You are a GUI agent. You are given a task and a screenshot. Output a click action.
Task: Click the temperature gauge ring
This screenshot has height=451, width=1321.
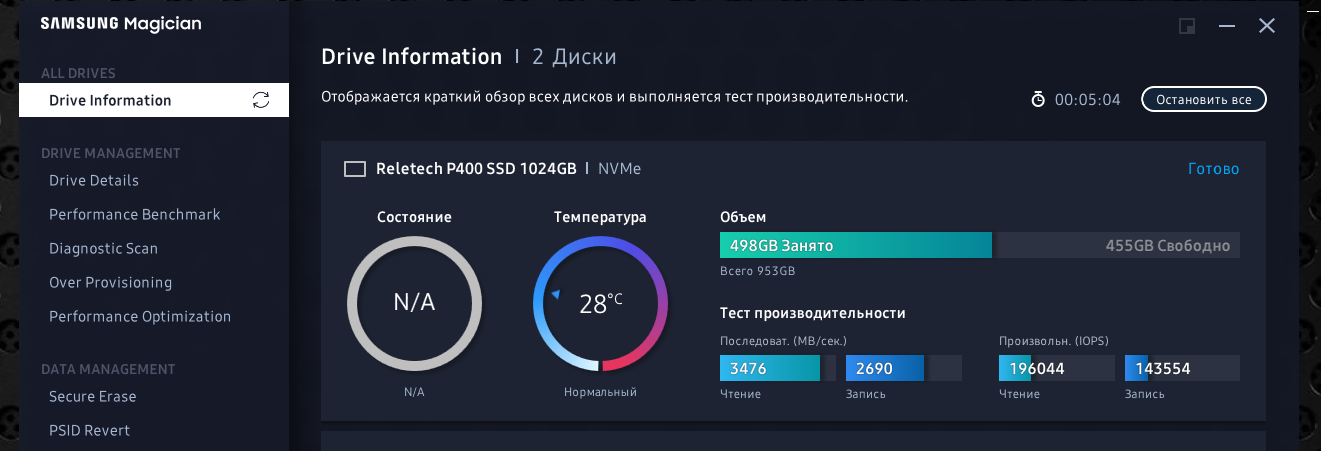click(600, 303)
